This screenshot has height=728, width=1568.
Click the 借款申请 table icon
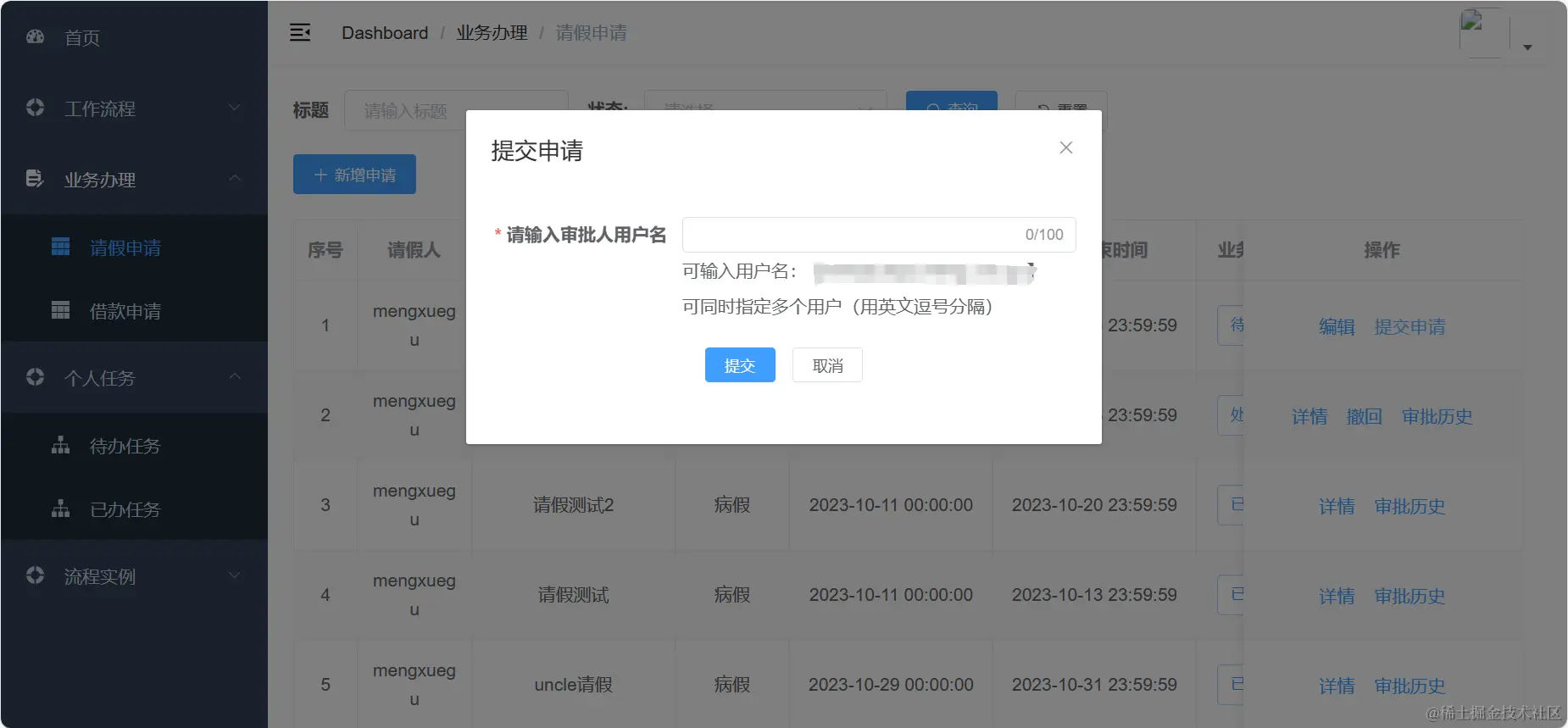[x=60, y=310]
